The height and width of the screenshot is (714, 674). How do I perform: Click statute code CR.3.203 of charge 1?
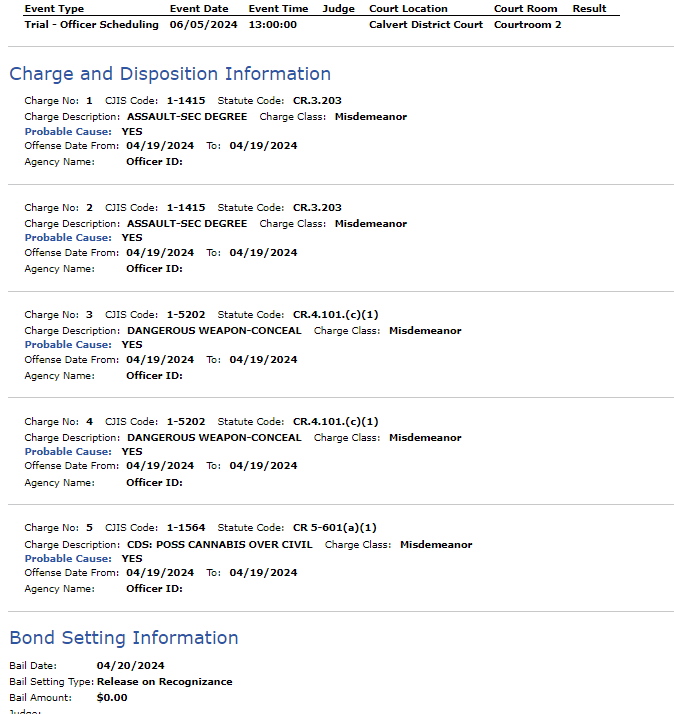317,101
